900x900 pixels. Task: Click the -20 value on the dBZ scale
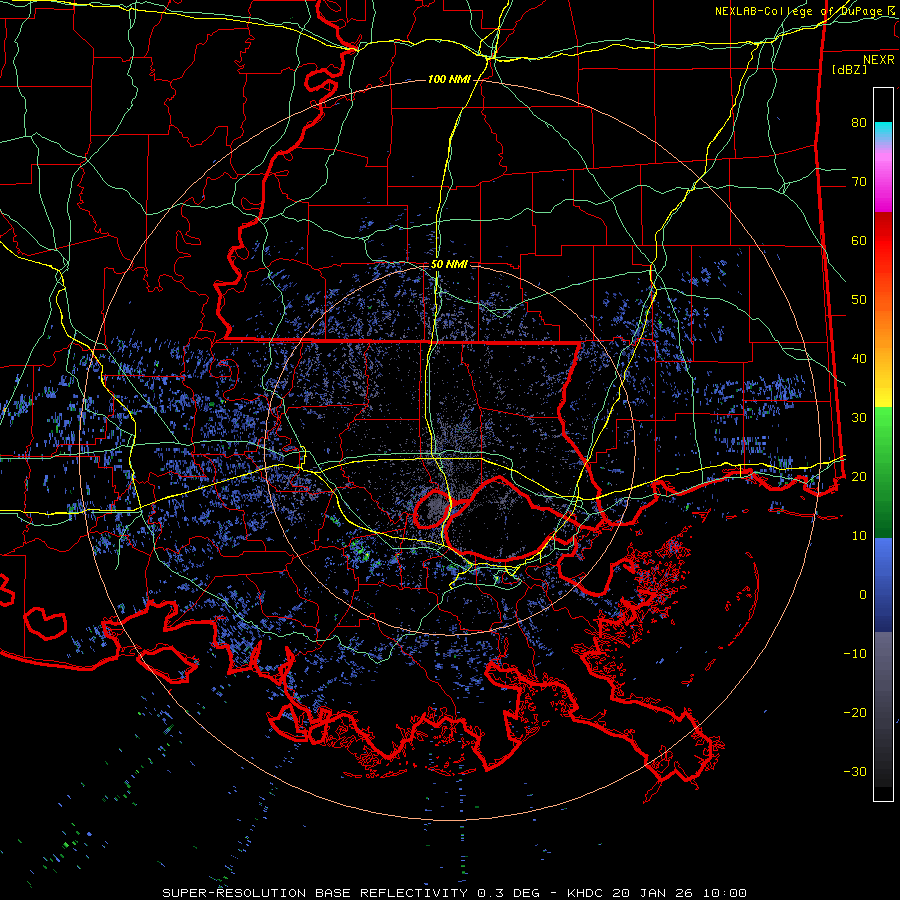pos(855,712)
